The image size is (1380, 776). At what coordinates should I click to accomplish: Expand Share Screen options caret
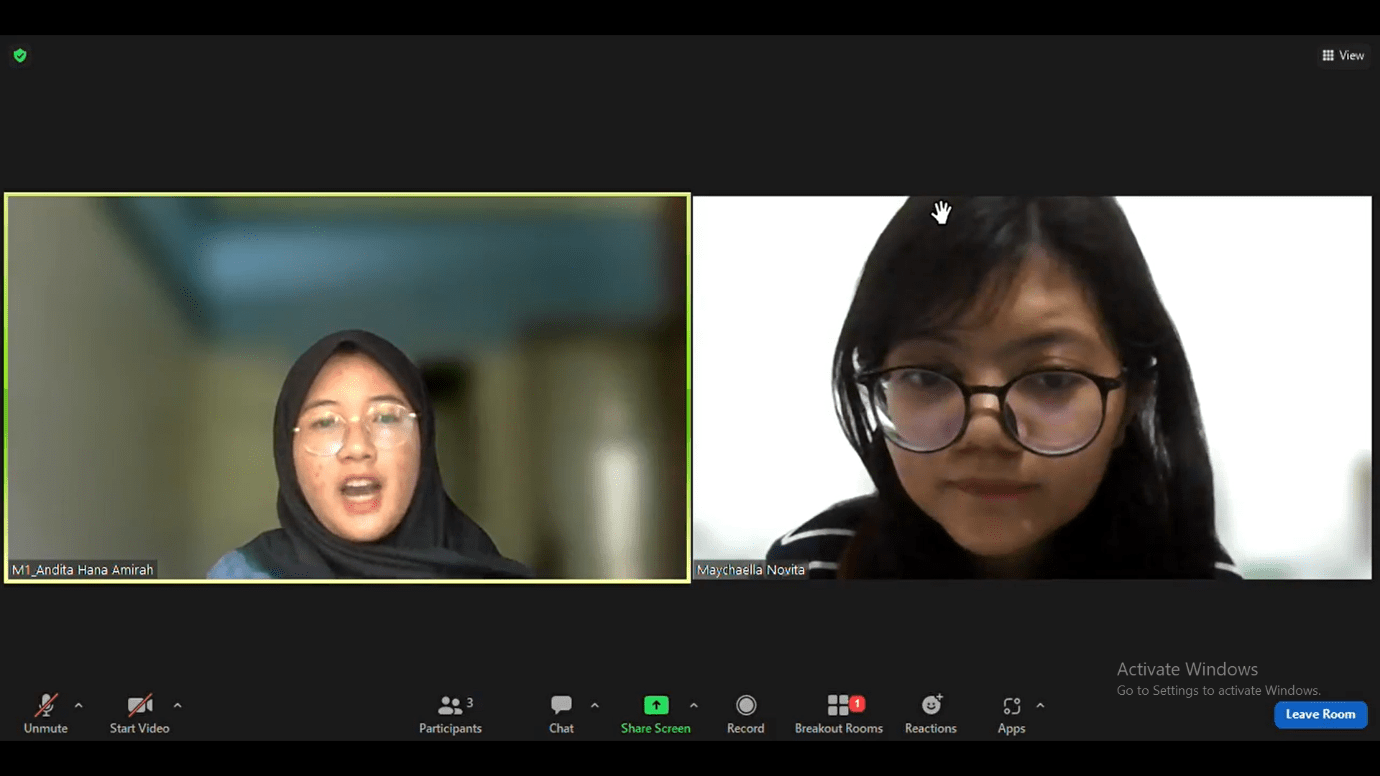point(694,705)
